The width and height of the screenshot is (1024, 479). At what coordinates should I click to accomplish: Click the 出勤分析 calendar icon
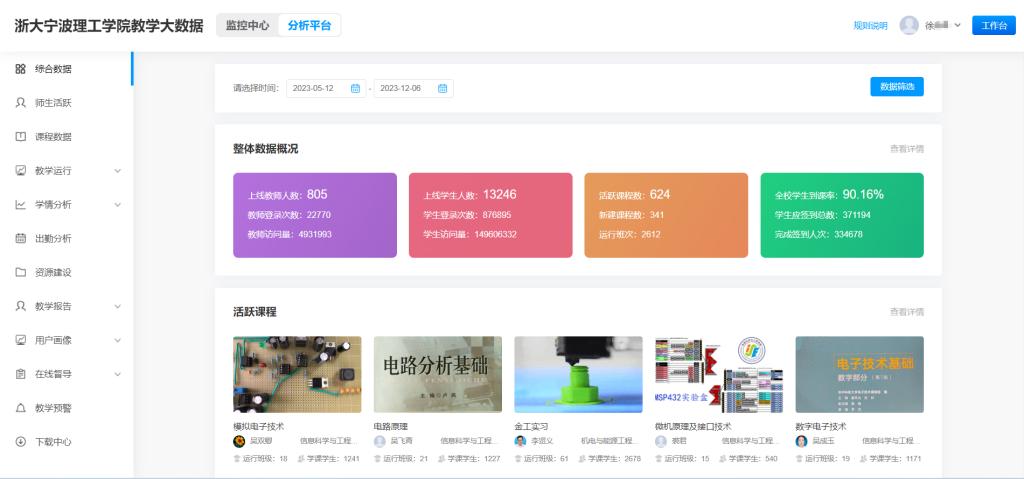click(20, 239)
